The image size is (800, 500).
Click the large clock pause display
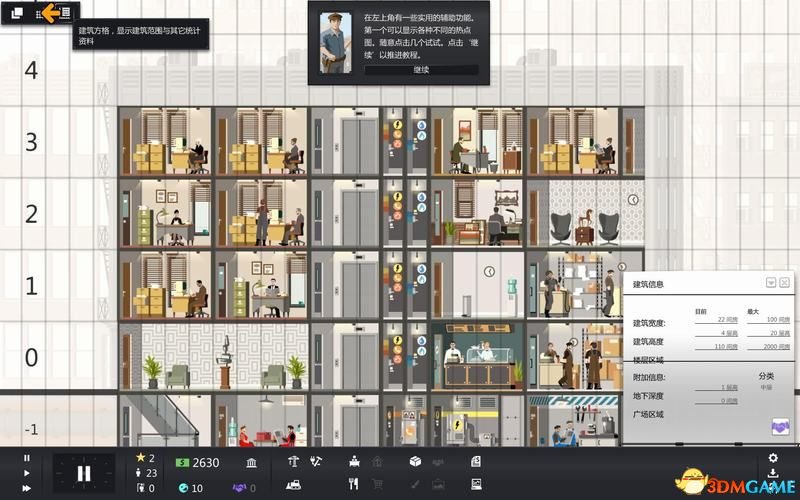point(84,473)
